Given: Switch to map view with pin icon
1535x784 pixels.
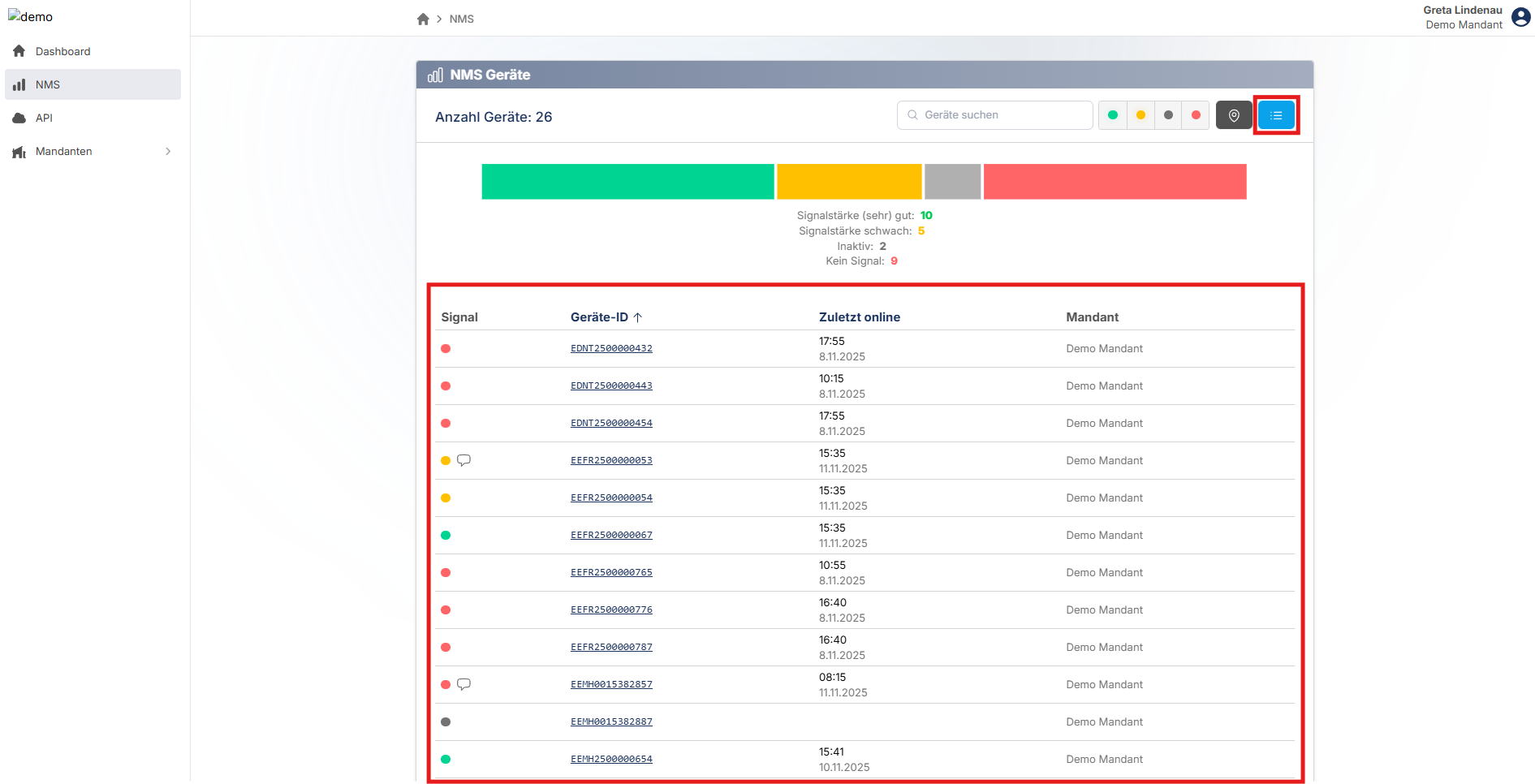Looking at the screenshot, I should click(1234, 115).
